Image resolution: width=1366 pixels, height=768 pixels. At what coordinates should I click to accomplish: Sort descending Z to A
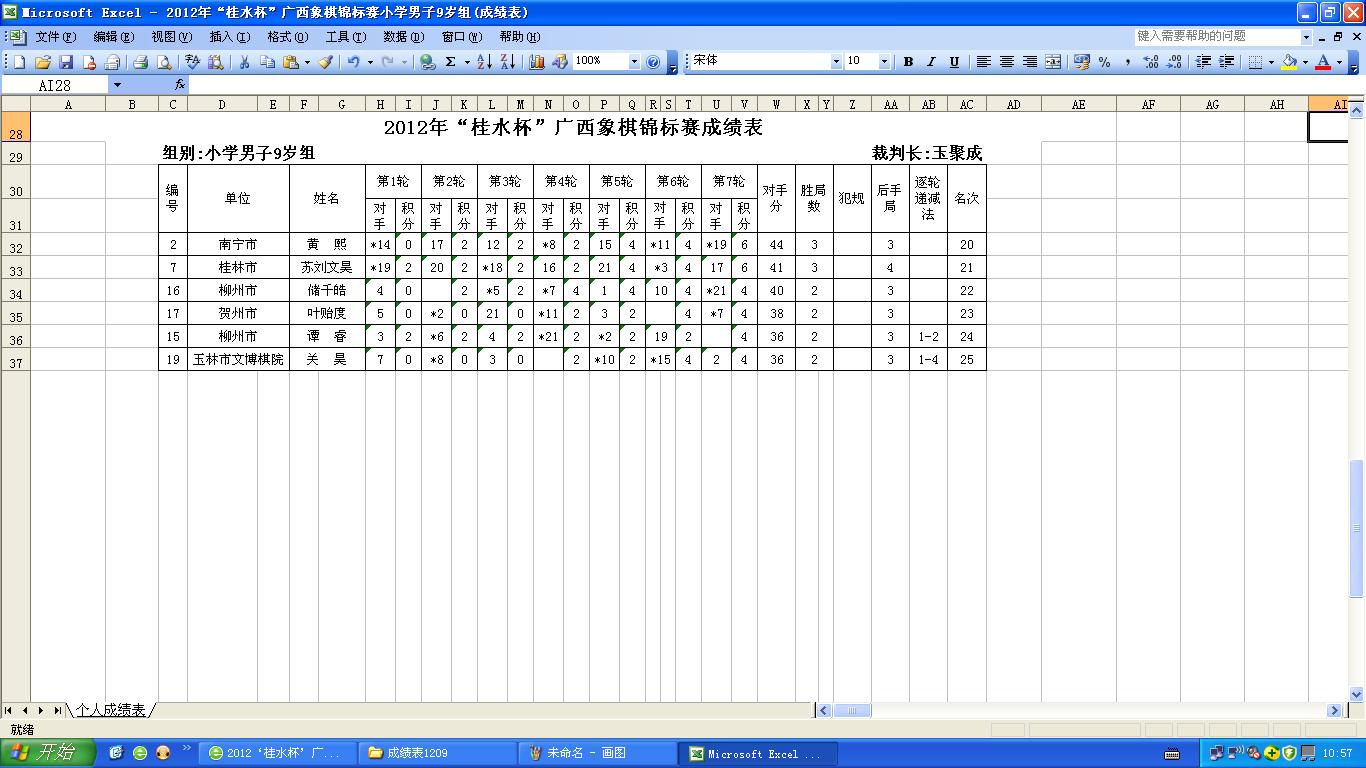(x=508, y=62)
